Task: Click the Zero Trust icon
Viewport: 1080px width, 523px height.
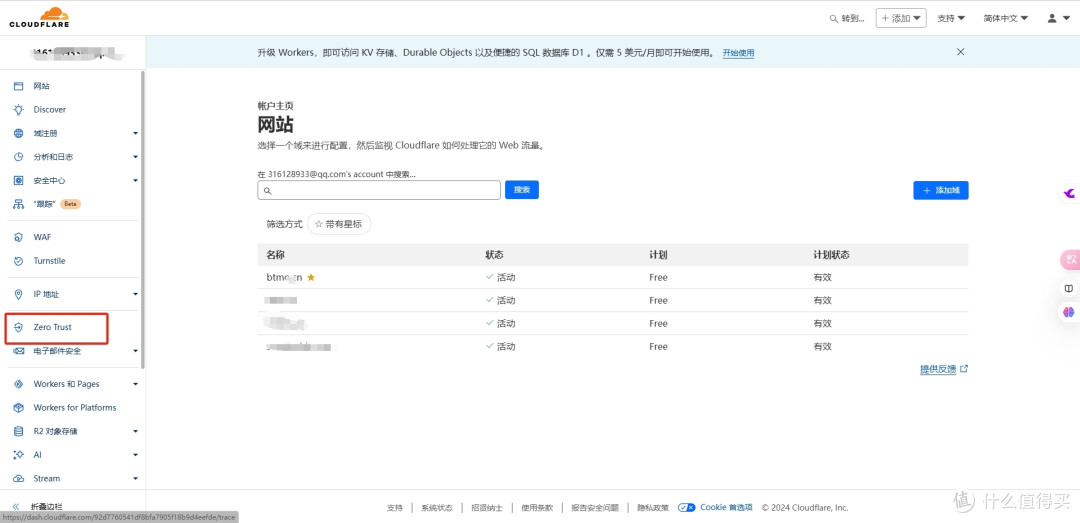Action: (x=19, y=327)
